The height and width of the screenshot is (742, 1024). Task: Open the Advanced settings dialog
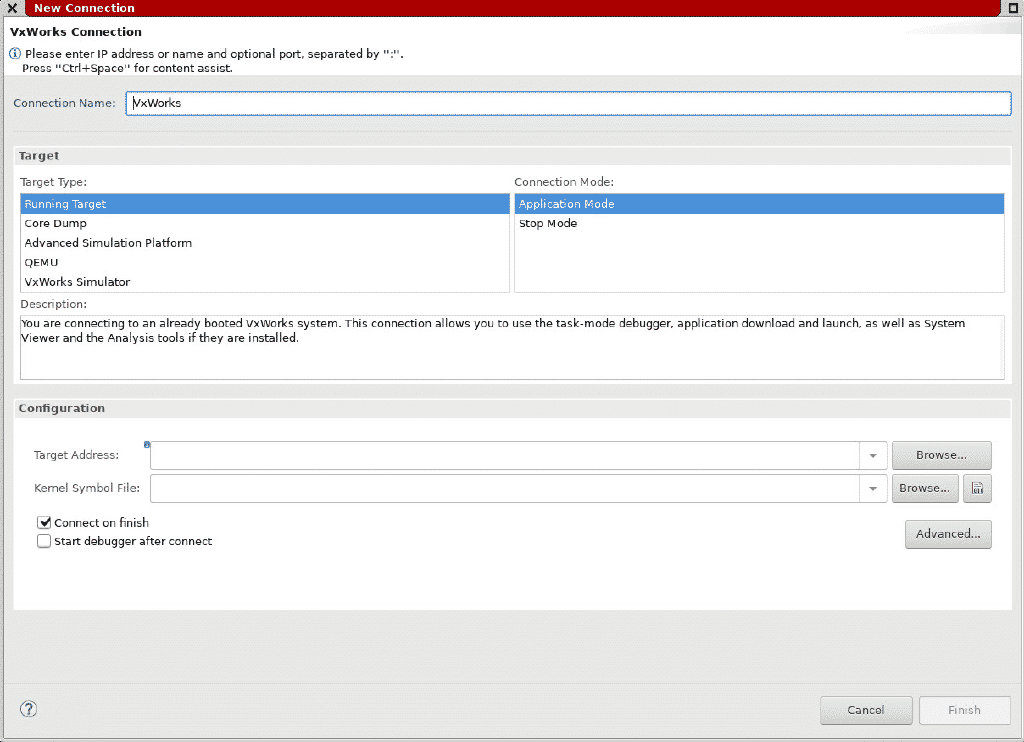click(x=947, y=534)
